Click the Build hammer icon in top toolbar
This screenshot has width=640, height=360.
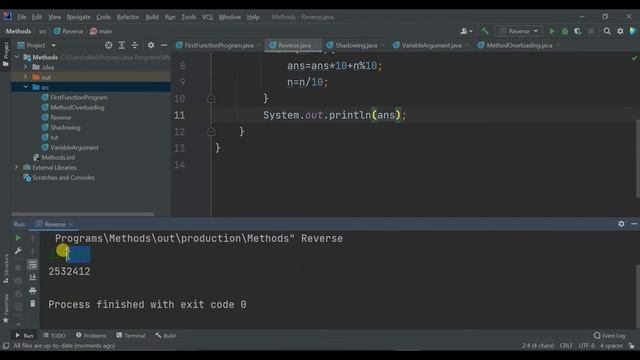click(x=485, y=31)
